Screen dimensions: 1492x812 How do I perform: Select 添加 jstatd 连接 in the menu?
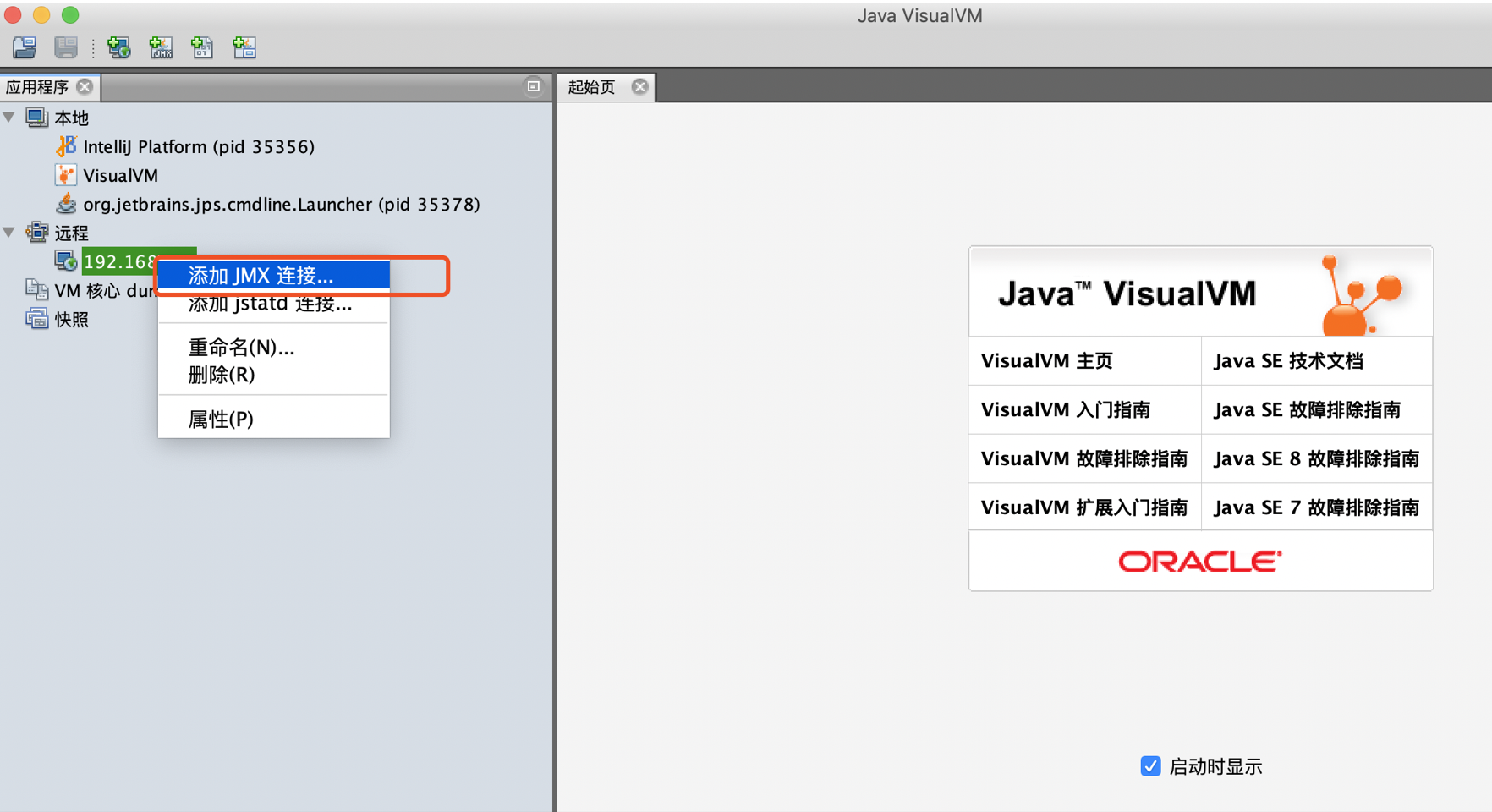(271, 304)
